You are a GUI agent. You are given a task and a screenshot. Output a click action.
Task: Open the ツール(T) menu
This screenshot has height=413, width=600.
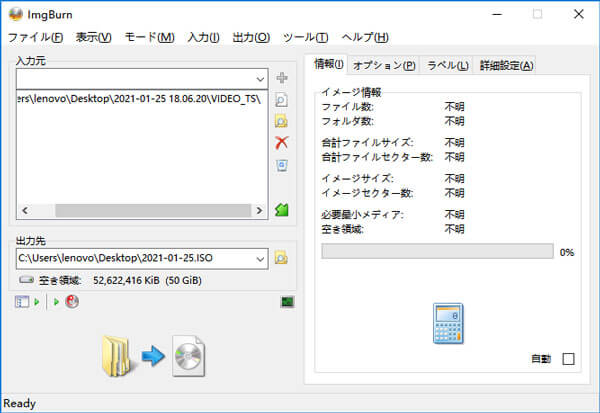(x=306, y=38)
